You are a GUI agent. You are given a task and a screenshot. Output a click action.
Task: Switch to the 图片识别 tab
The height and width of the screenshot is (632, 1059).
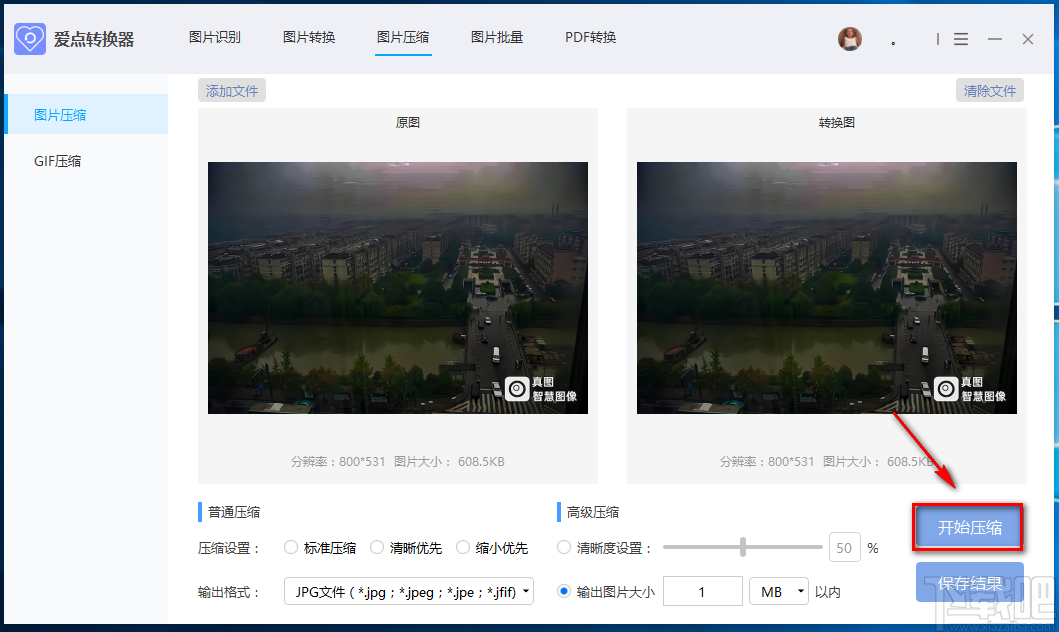tap(215, 37)
